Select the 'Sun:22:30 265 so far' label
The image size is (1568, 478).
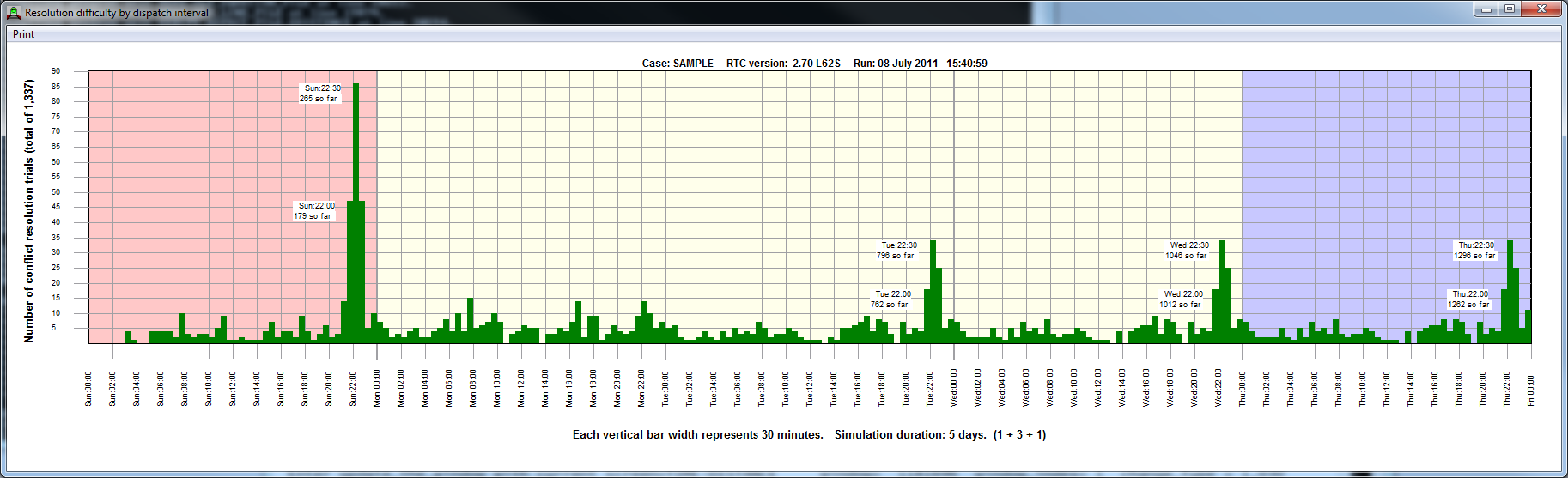(x=319, y=94)
